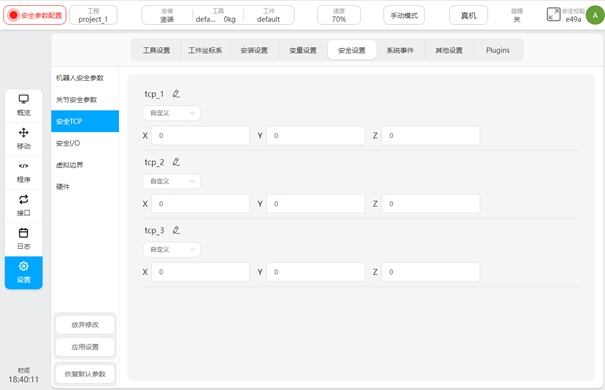Focus tcp_2 Y input field
605x390 pixels.
pyautogui.click(x=316, y=204)
